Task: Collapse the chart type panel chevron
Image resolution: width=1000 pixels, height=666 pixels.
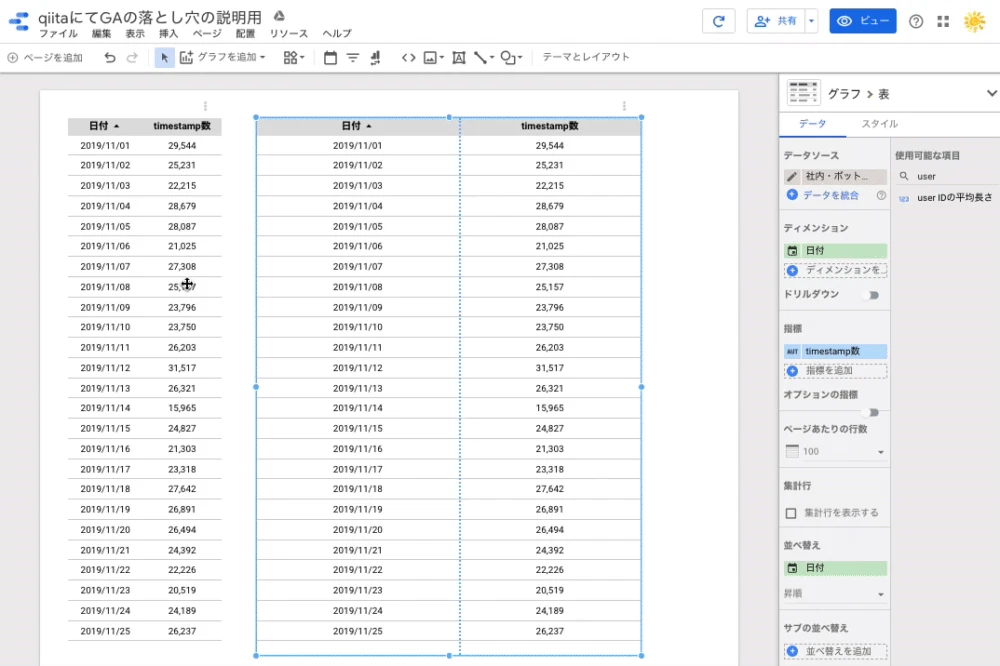Action: pos(991,93)
